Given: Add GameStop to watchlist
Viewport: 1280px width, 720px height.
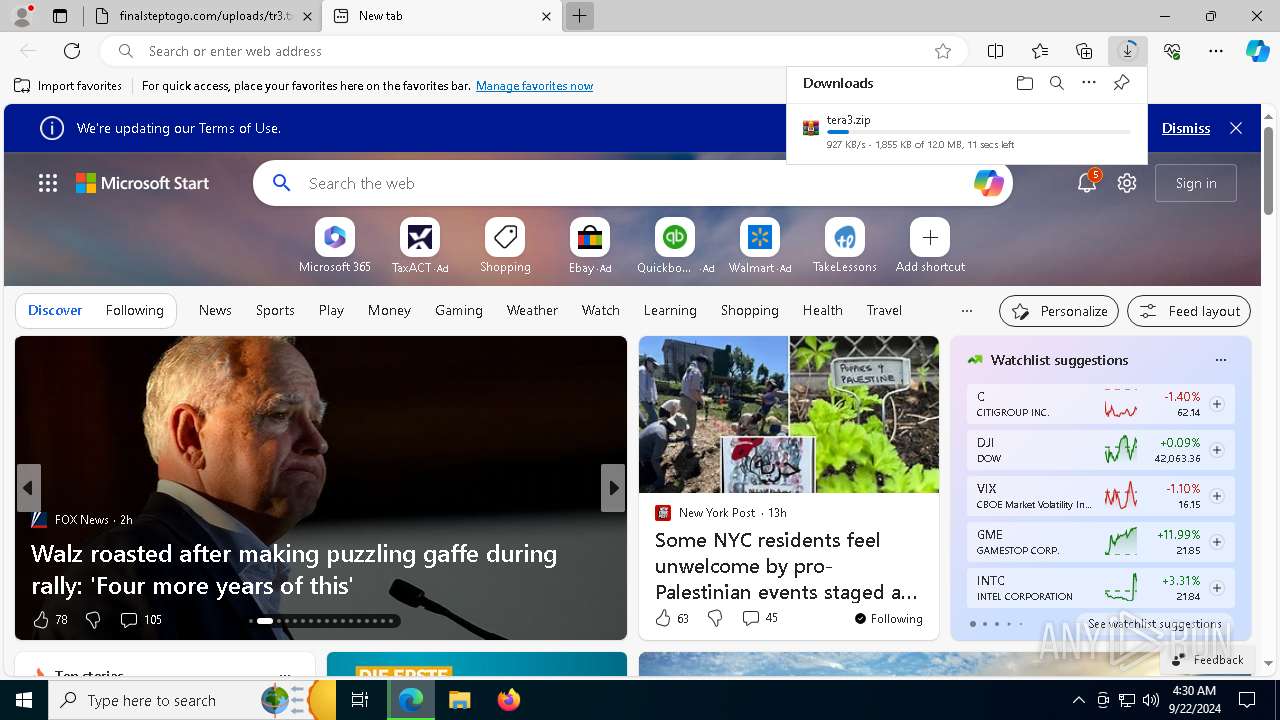Looking at the screenshot, I should coord(1217,542).
